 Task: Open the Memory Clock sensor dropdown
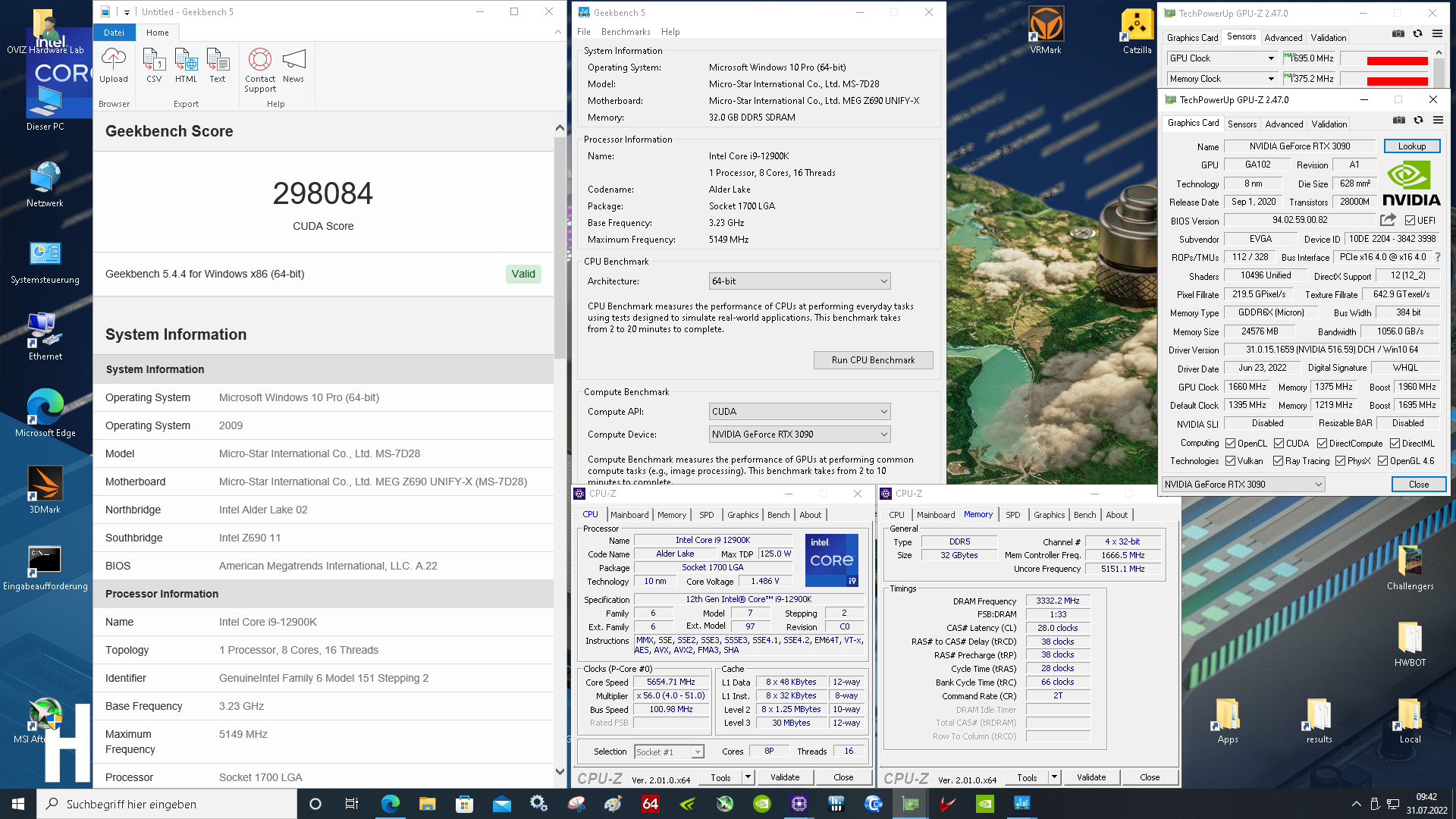(1222, 79)
